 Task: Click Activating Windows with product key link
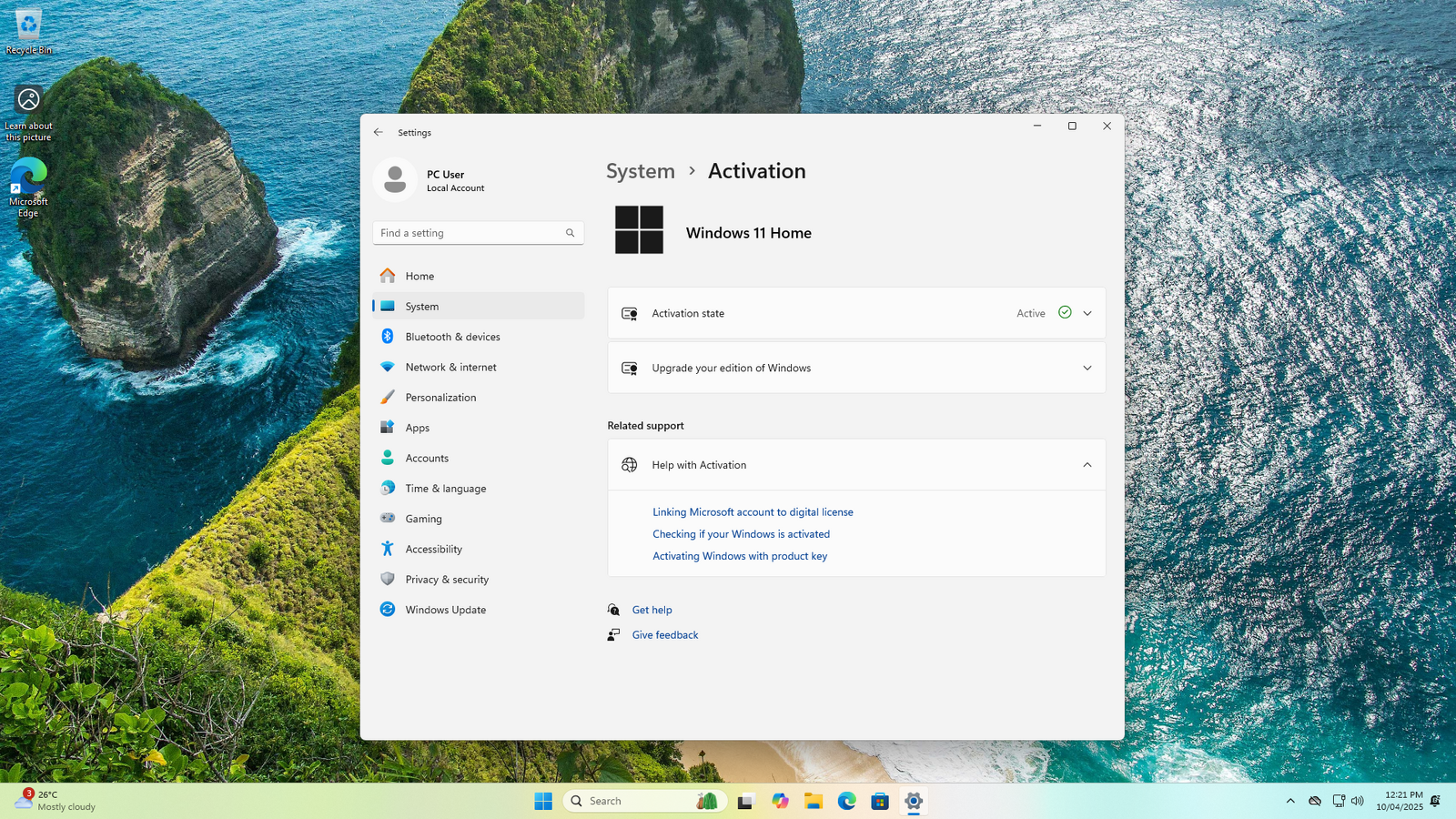click(739, 556)
